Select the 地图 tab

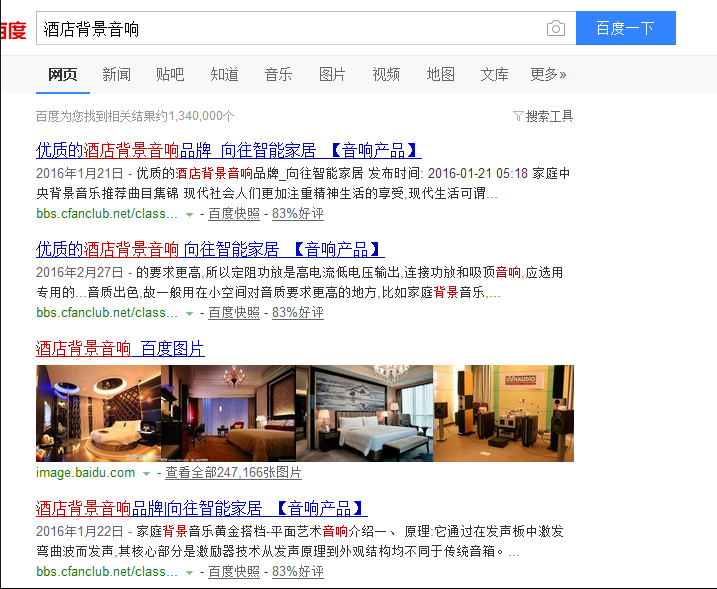click(x=440, y=74)
